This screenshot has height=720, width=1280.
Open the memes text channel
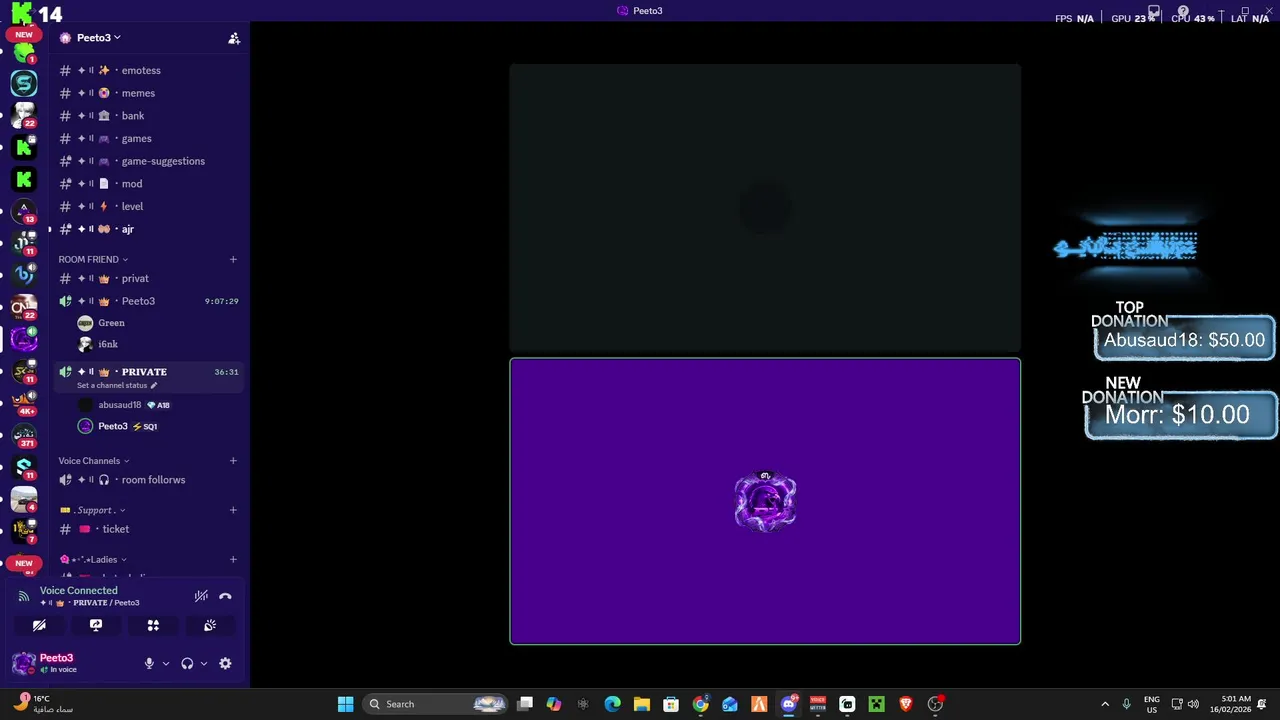click(146, 93)
